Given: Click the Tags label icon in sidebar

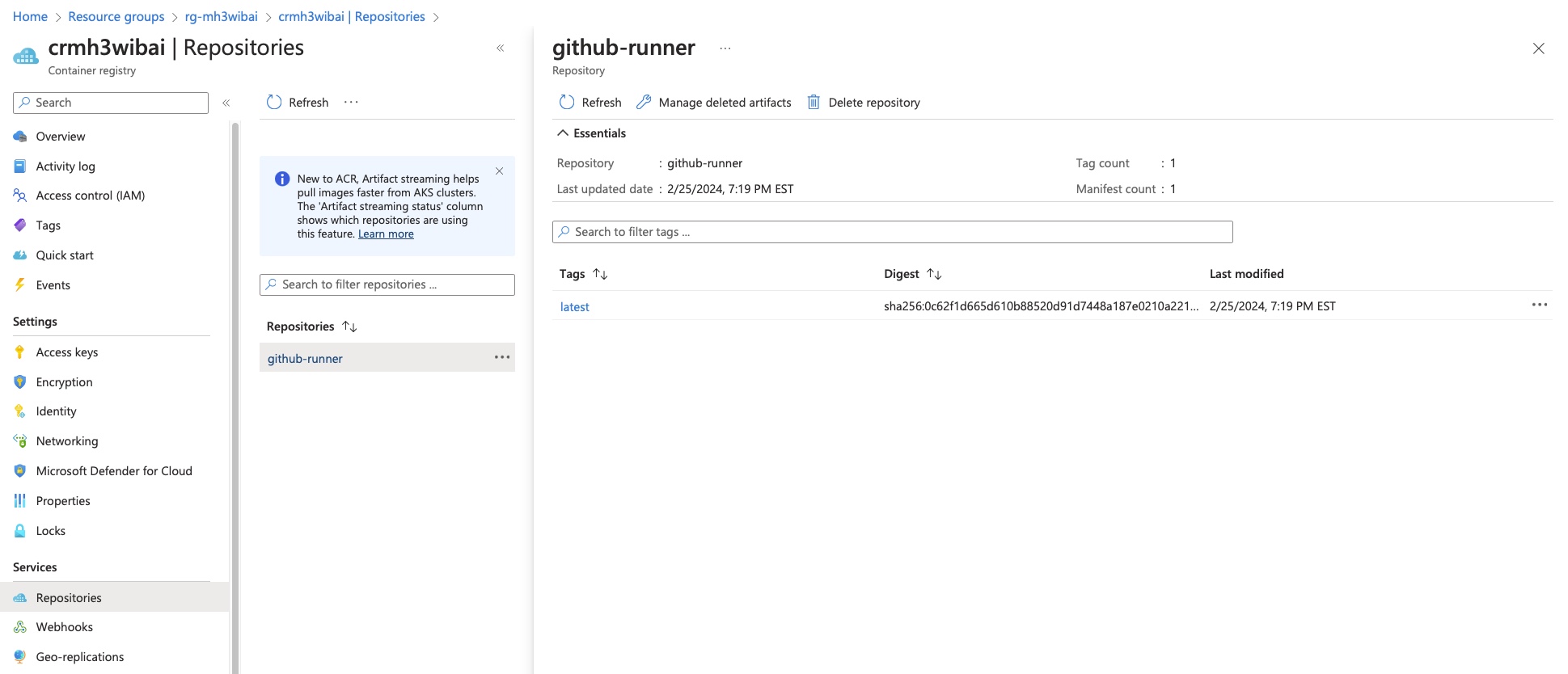Looking at the screenshot, I should click(20, 225).
